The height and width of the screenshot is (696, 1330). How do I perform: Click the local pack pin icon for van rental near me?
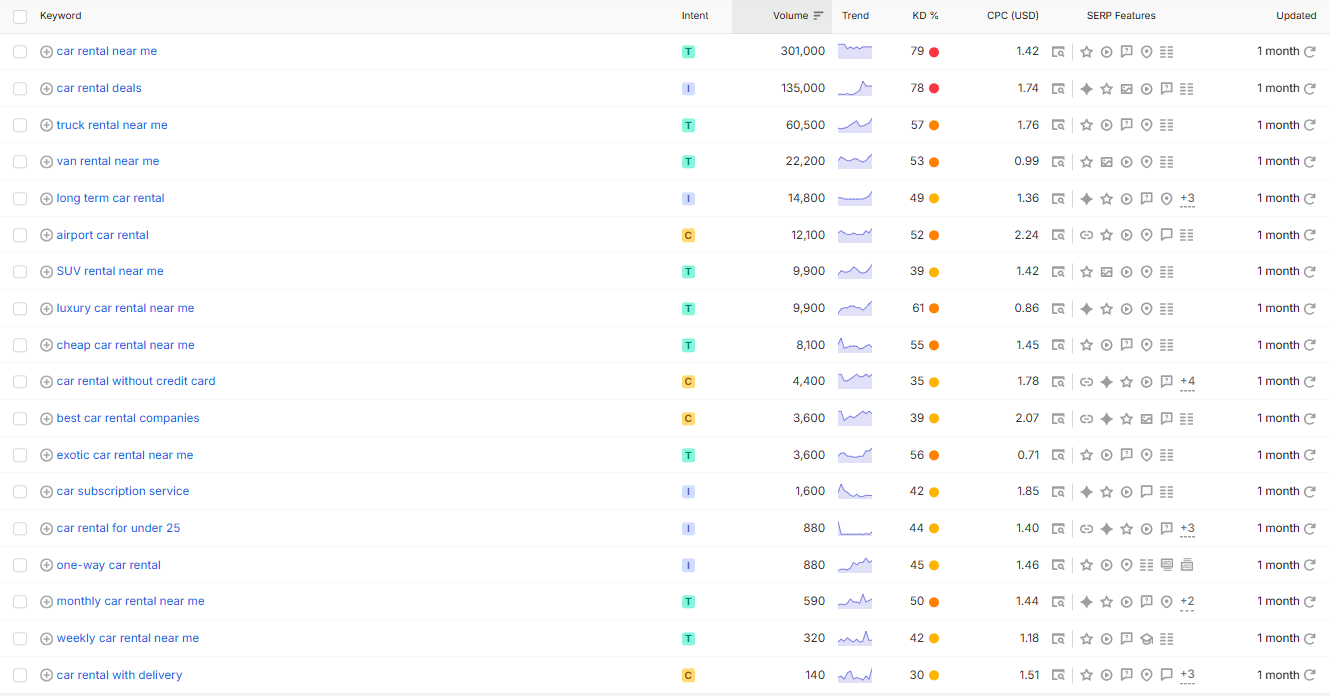coord(1146,162)
